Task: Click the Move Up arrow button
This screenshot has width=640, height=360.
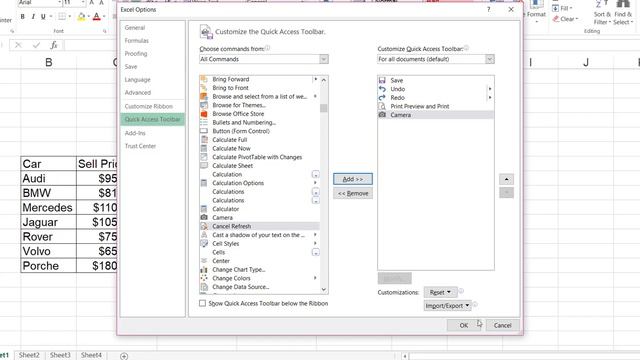Action: (x=506, y=179)
